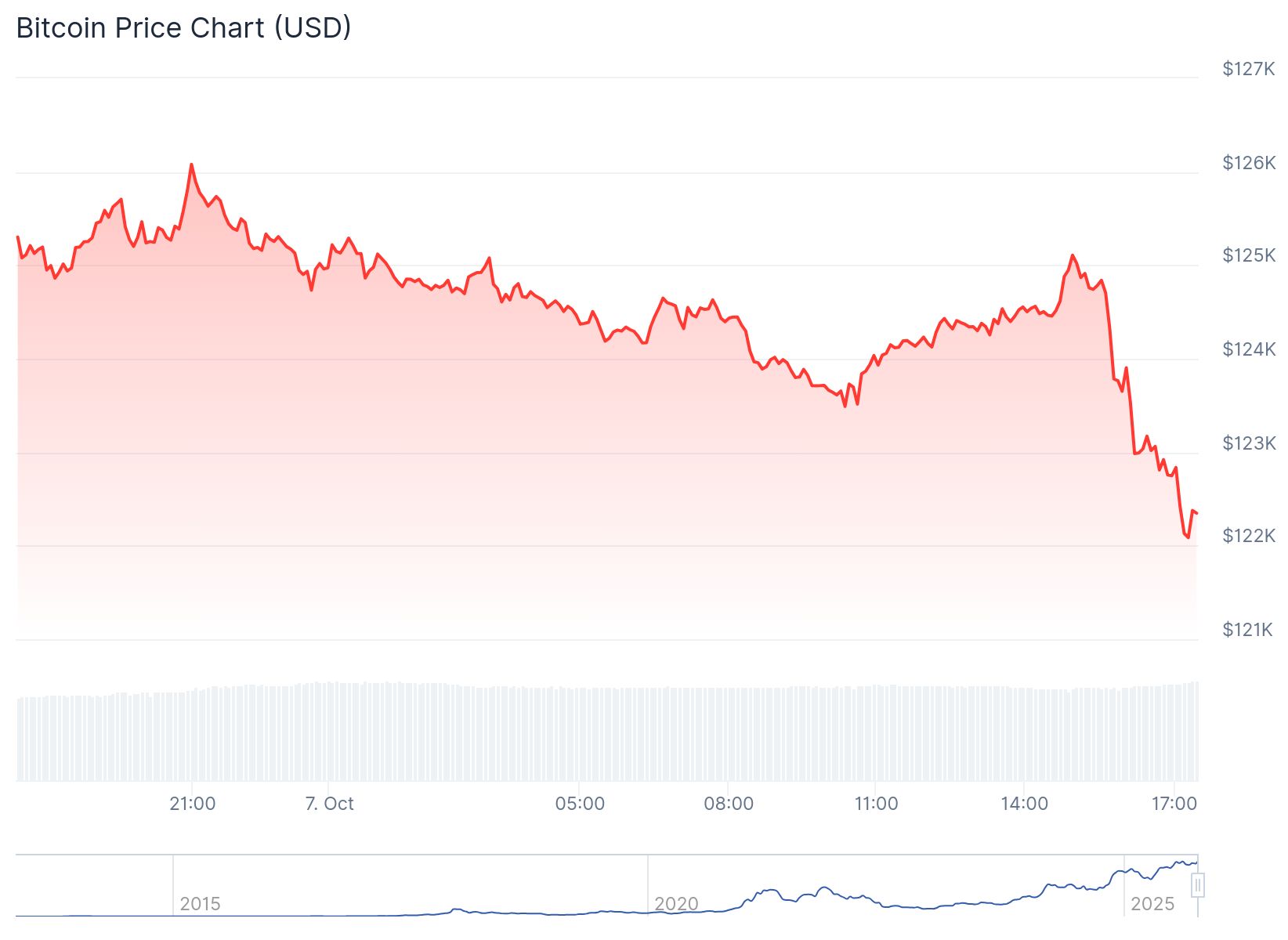Click the 2015 marker in the navigator
Screen dimensions: 1288x940
click(200, 904)
